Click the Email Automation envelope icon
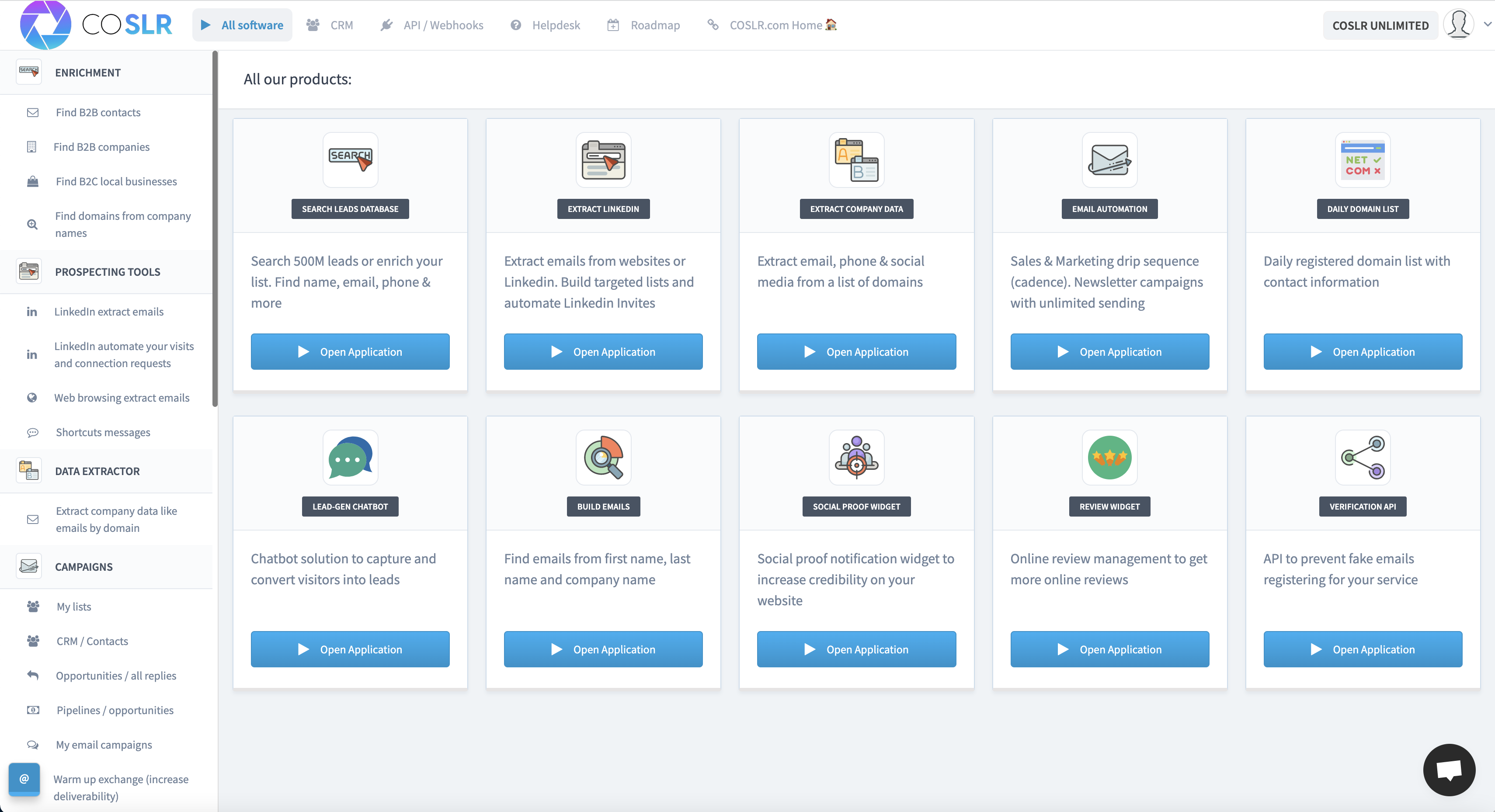 tap(1109, 160)
